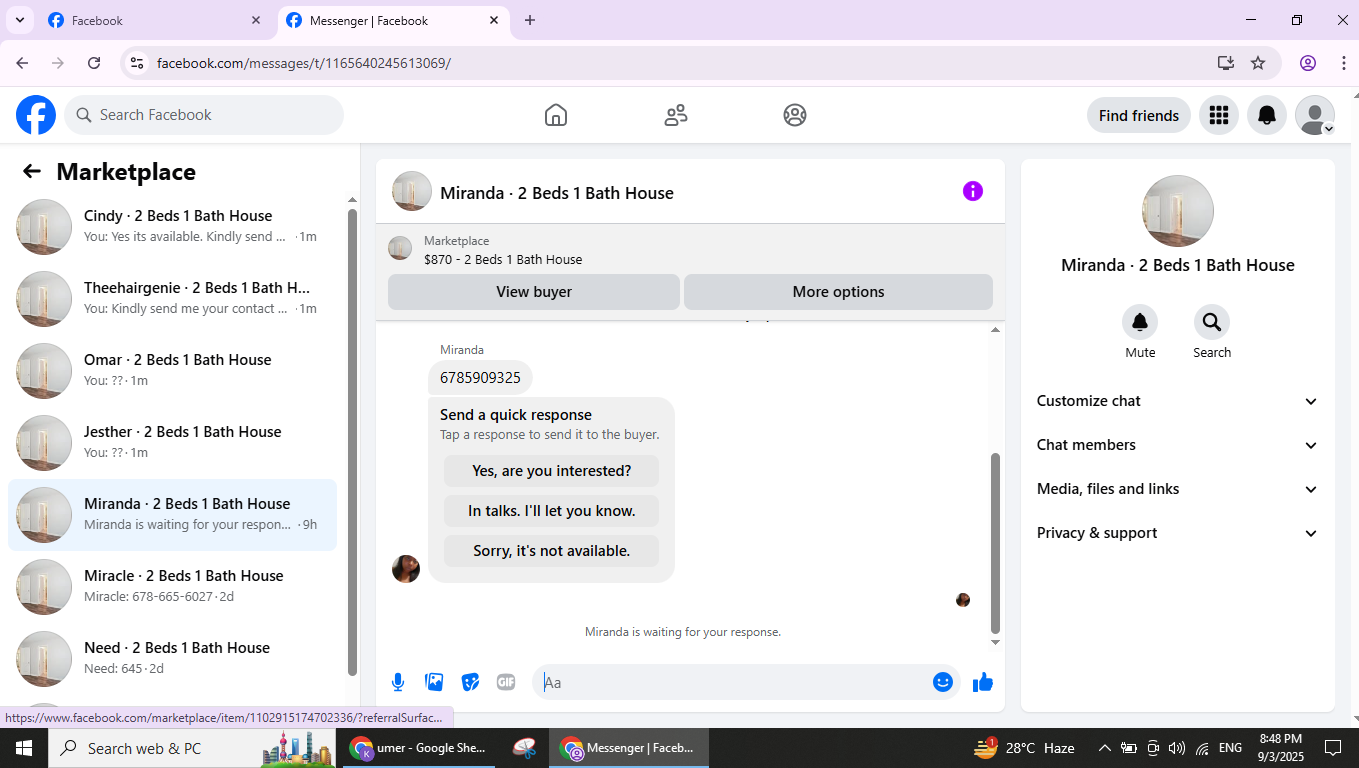Click the browser back arrow
1359x768 pixels.
pyautogui.click(x=22, y=63)
